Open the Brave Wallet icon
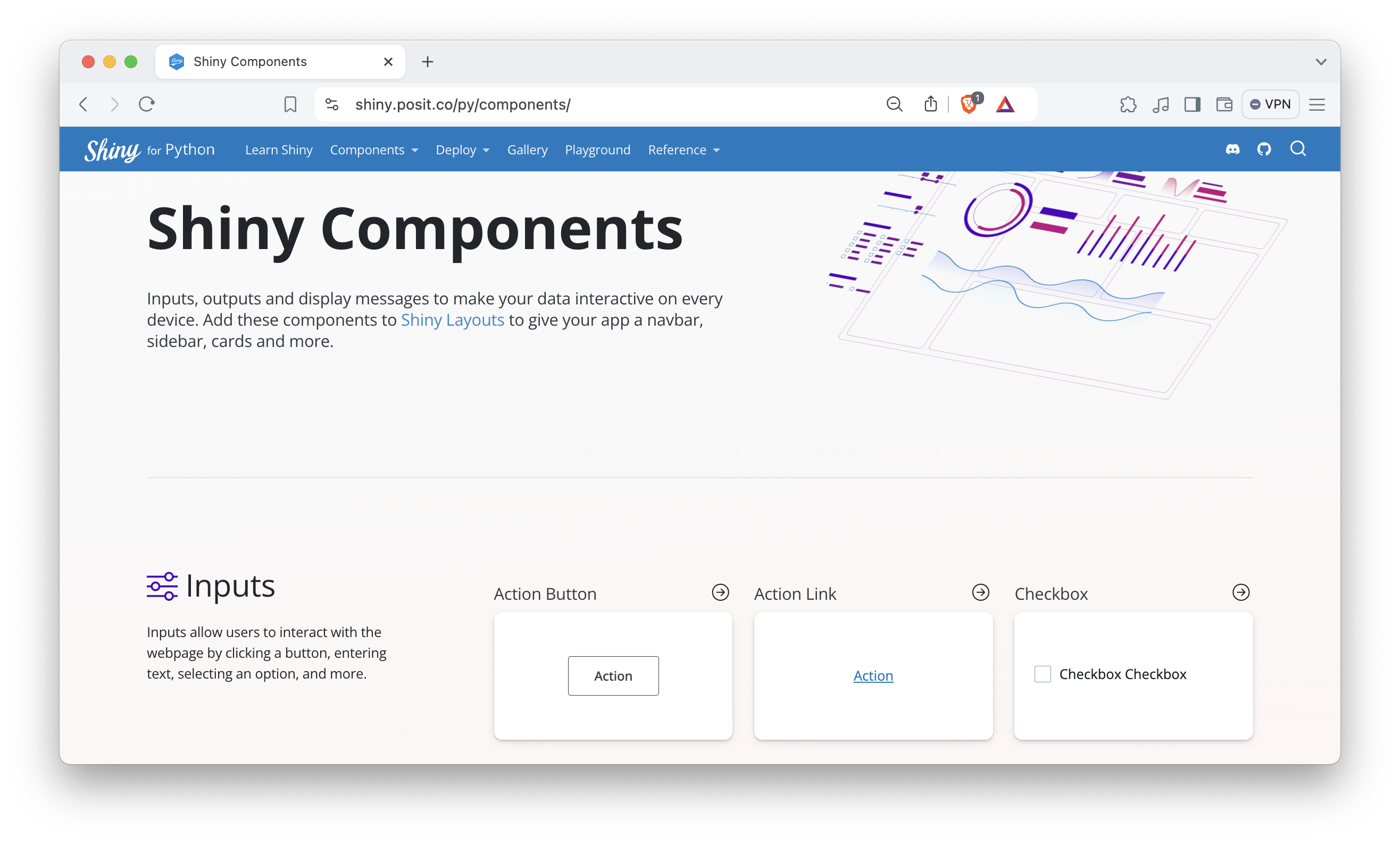 tap(1224, 104)
